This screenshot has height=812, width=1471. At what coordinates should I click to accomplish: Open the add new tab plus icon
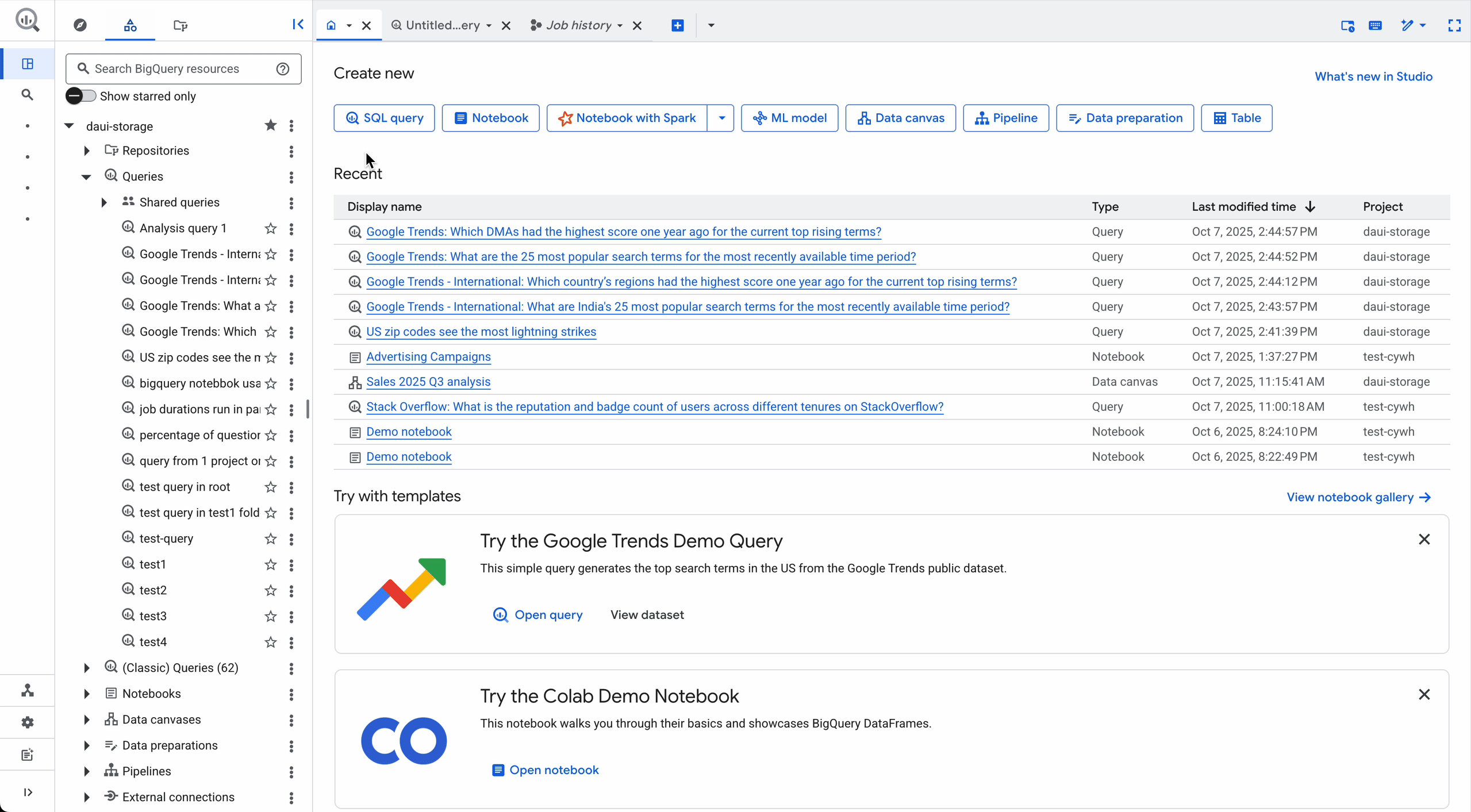(x=678, y=25)
